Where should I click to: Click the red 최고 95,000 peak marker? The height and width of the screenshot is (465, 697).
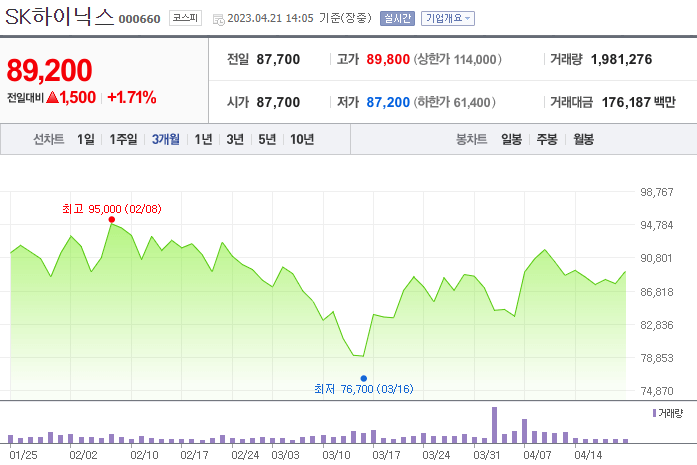click(x=112, y=219)
